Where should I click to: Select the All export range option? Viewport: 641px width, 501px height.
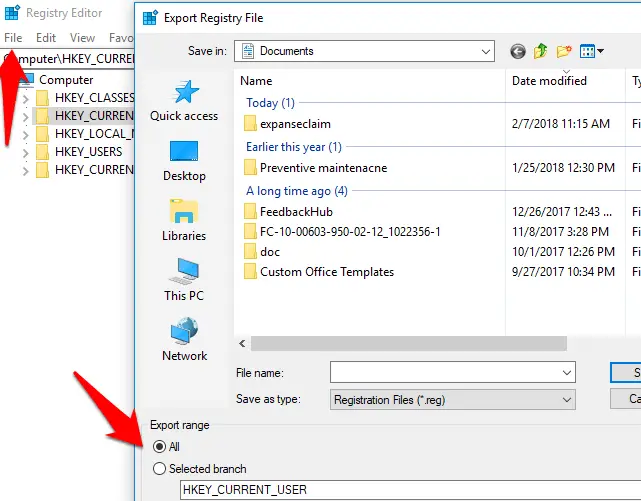pos(160,447)
